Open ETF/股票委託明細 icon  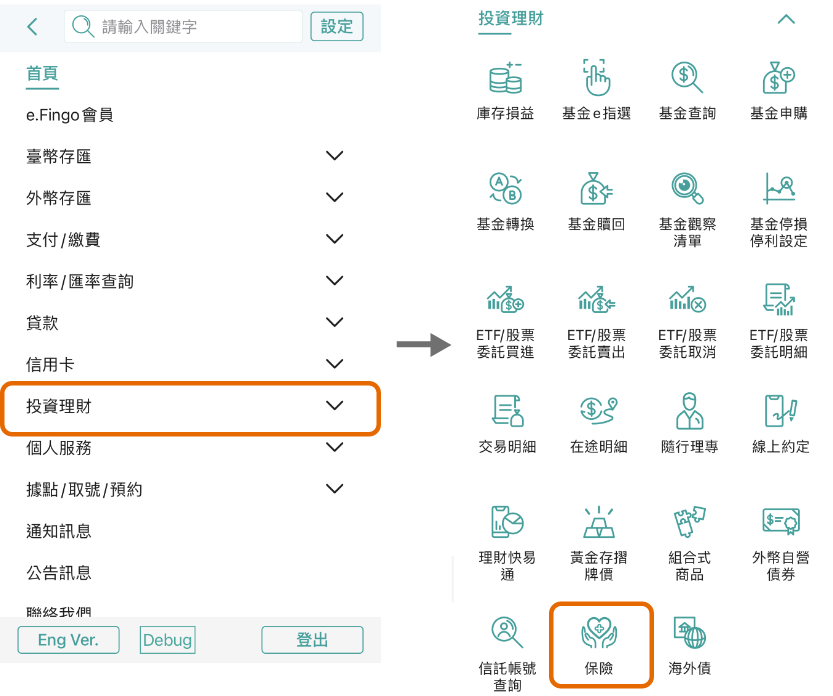(779, 299)
